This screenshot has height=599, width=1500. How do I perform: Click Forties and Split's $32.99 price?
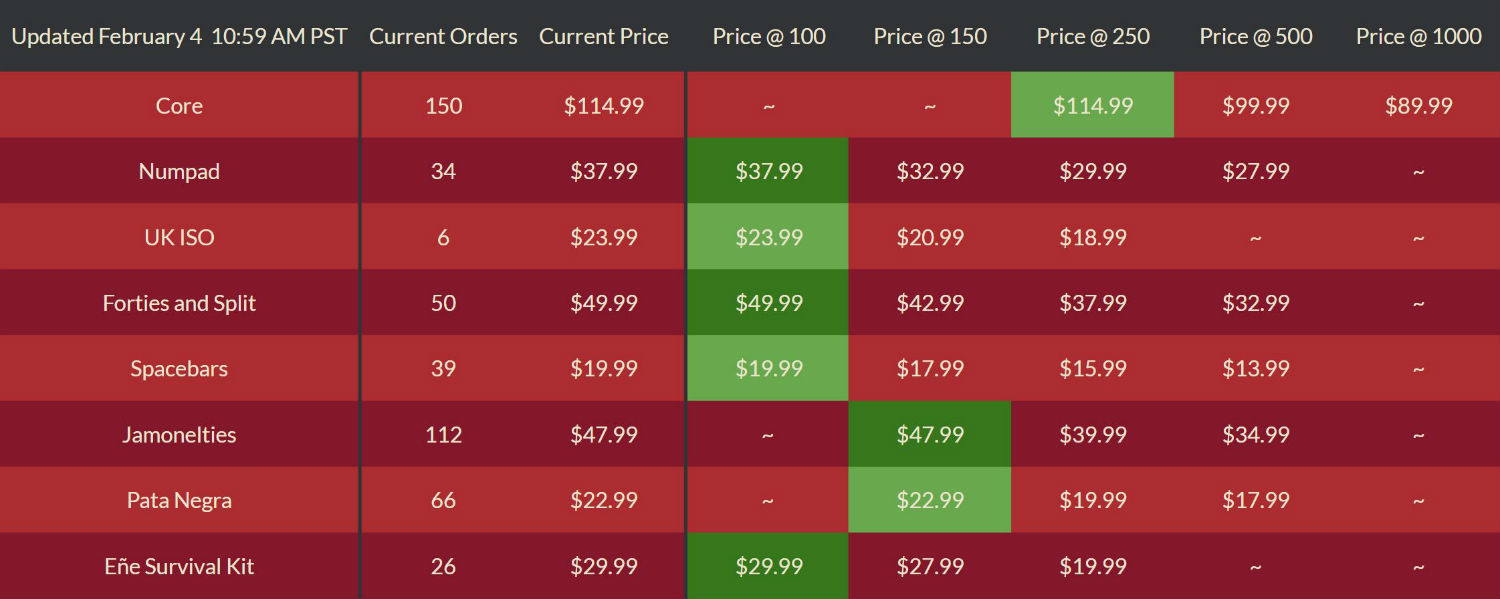1256,303
